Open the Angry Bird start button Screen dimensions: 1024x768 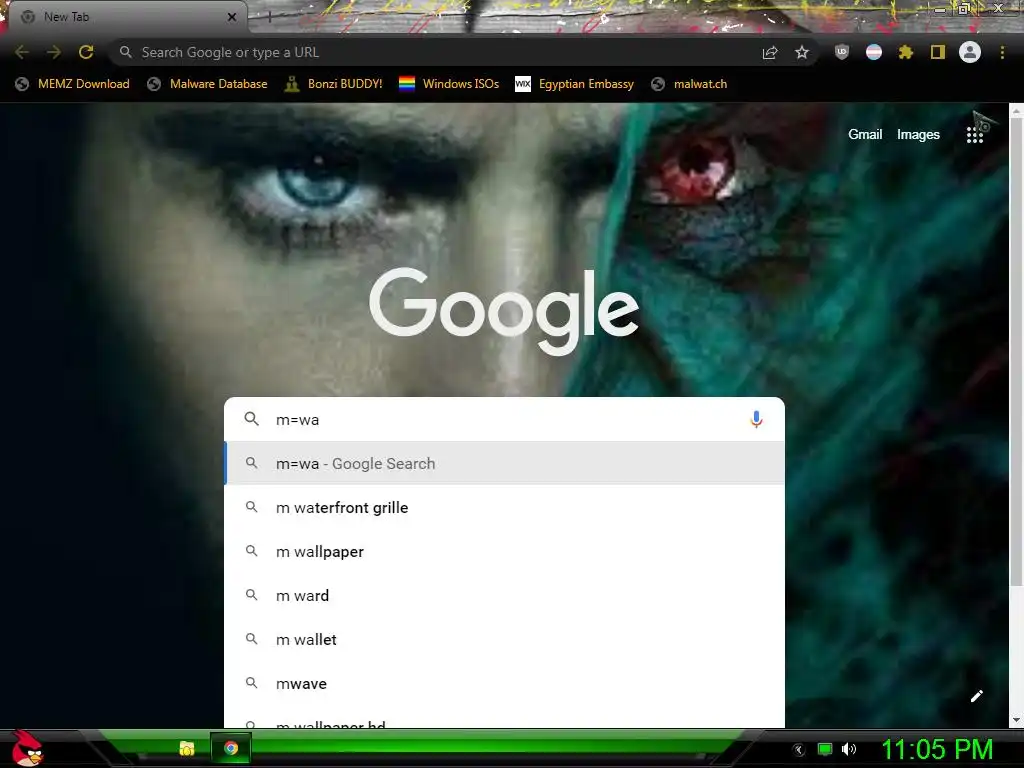(26, 748)
